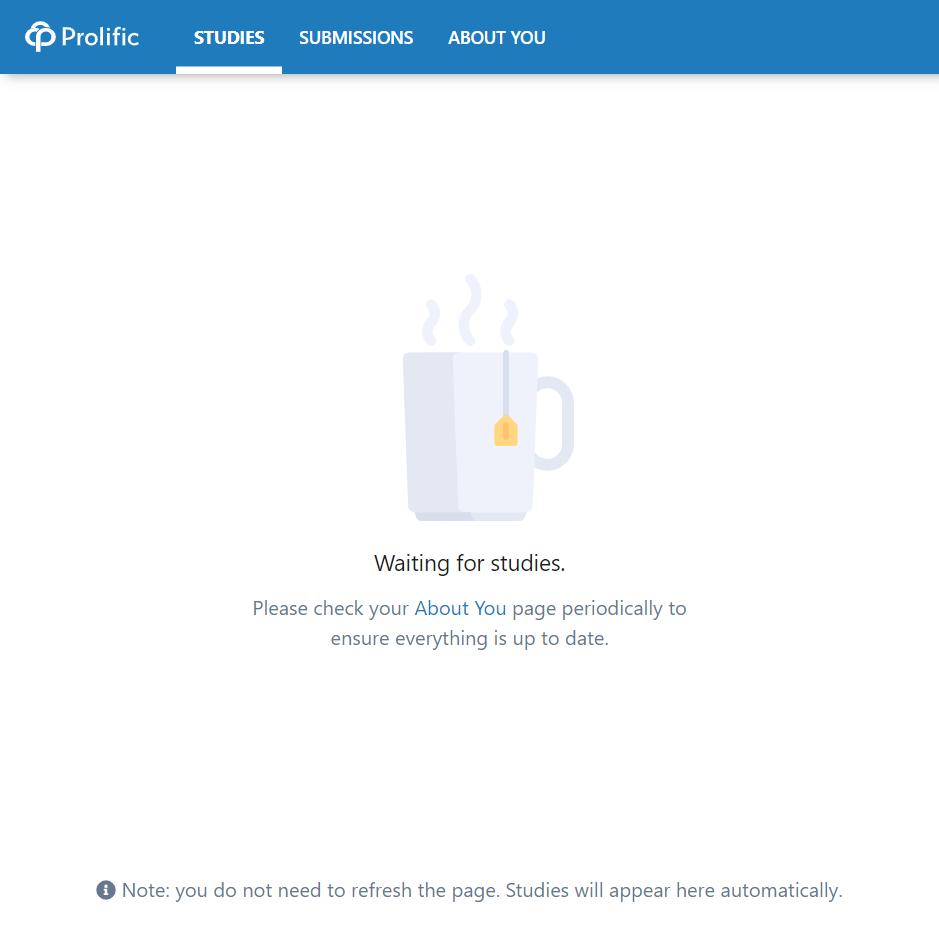Click the white underline beneath STUDIES
The width and height of the screenshot is (939, 927).
click(x=229, y=70)
